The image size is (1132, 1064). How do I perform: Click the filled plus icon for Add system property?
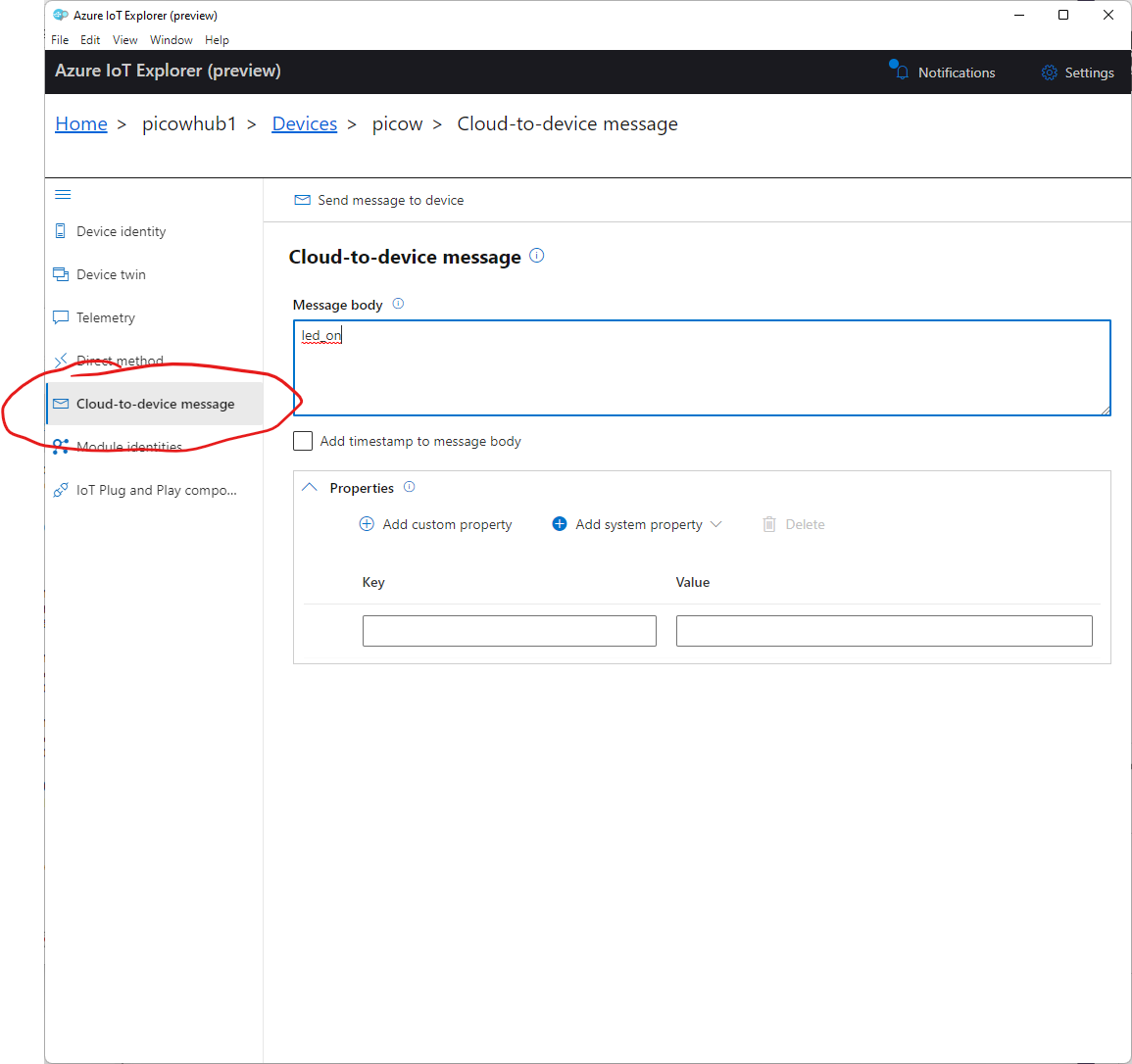560,524
